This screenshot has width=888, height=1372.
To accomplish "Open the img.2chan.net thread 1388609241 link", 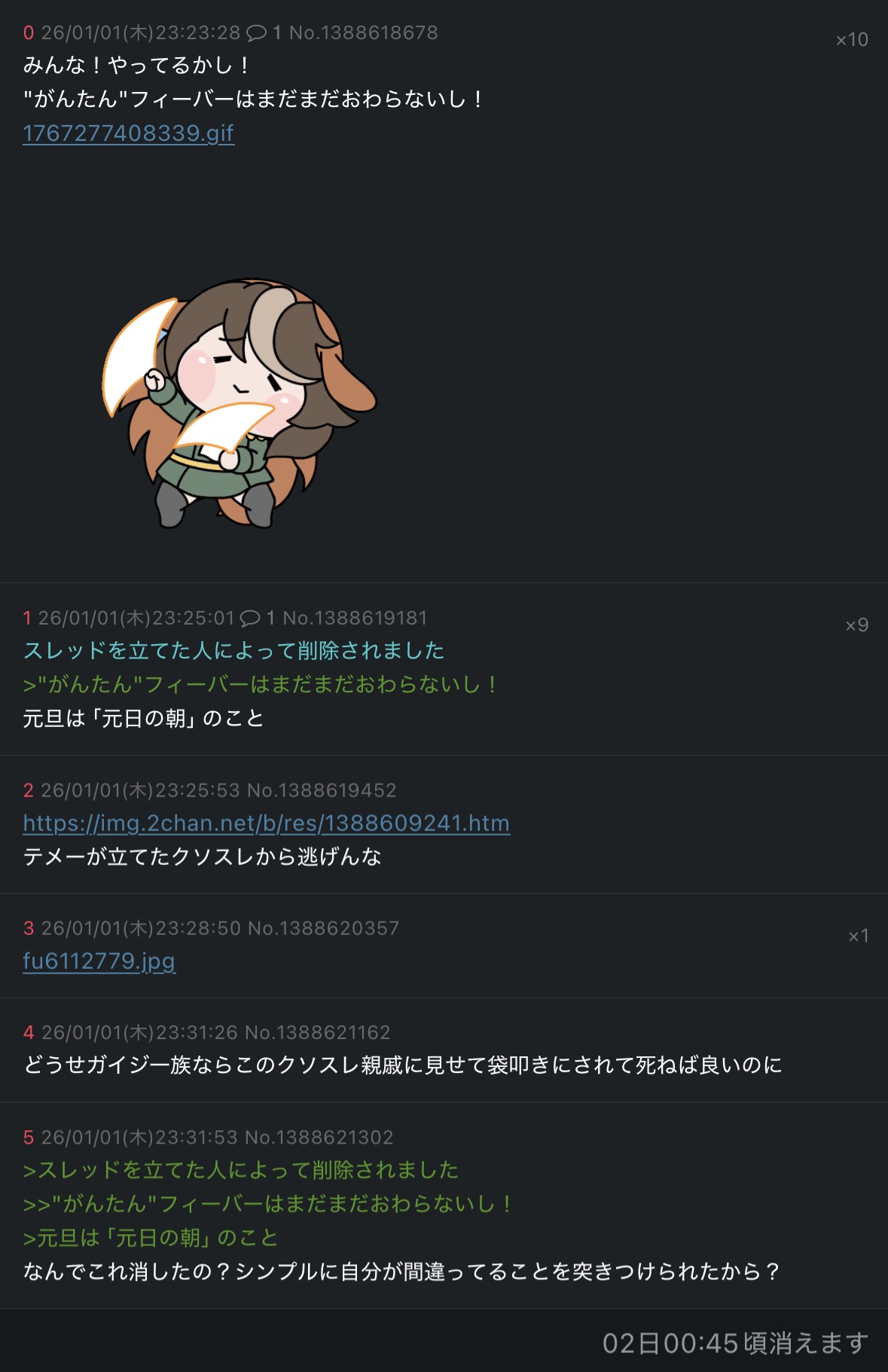I will pyautogui.click(x=267, y=823).
